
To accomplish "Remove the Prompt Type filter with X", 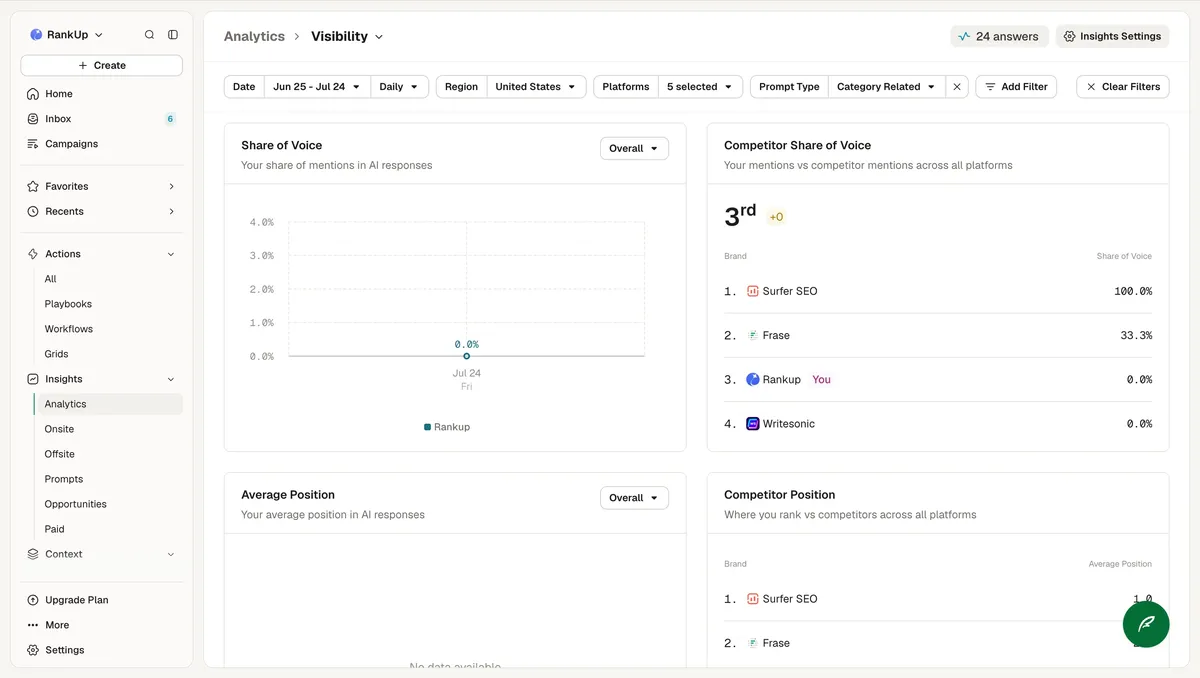I will 957,87.
